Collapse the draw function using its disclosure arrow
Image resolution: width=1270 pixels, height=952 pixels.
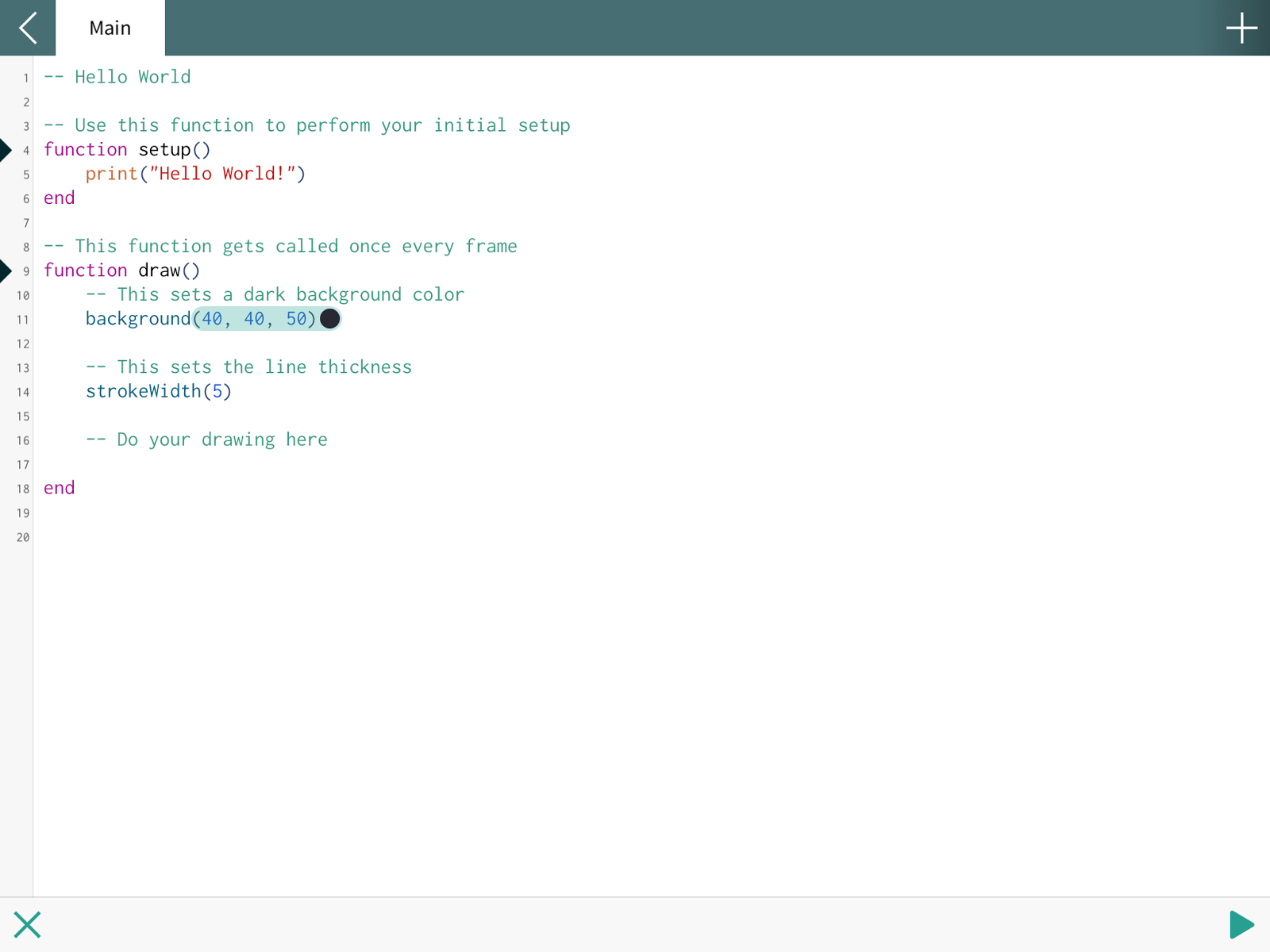tap(6, 271)
